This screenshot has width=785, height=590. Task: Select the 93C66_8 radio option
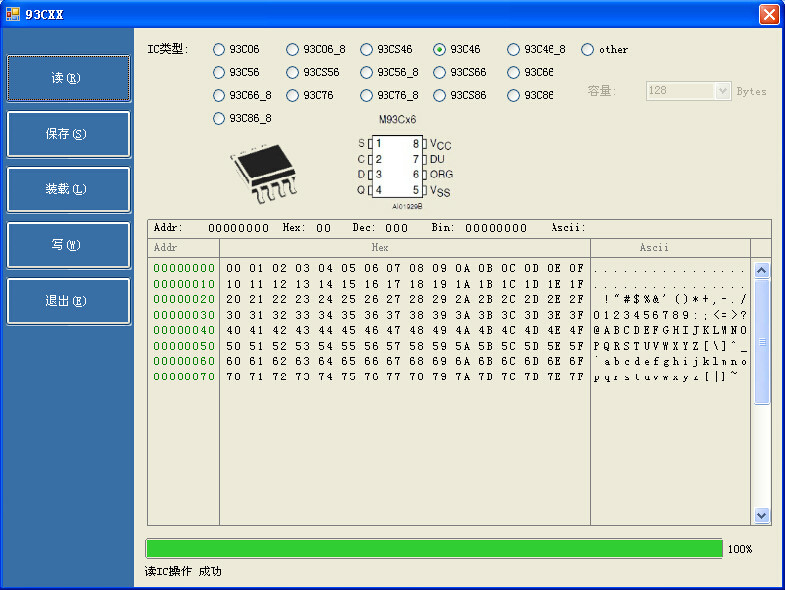click(x=242, y=95)
